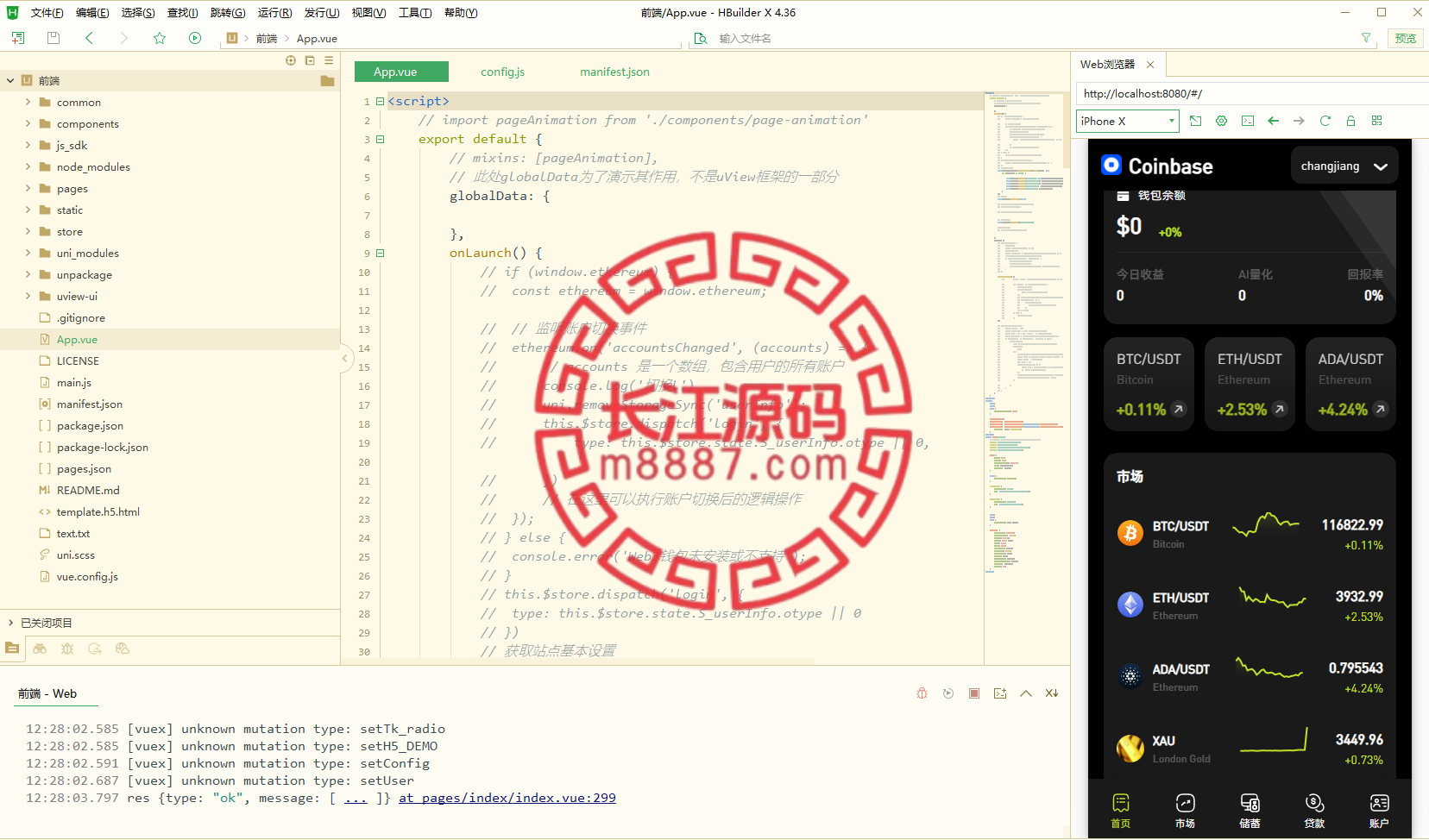The height and width of the screenshot is (840, 1429).
Task: Switch to config.js editor tab
Action: pyautogui.click(x=503, y=72)
